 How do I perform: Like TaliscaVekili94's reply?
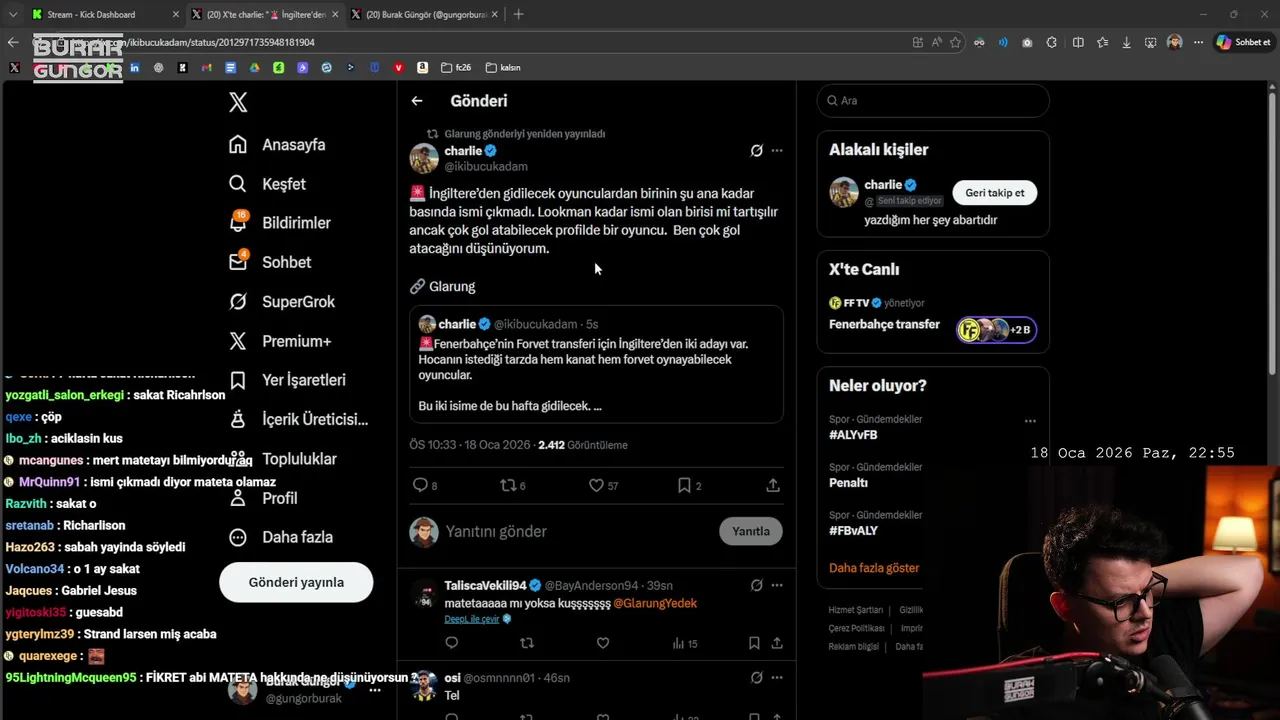603,643
